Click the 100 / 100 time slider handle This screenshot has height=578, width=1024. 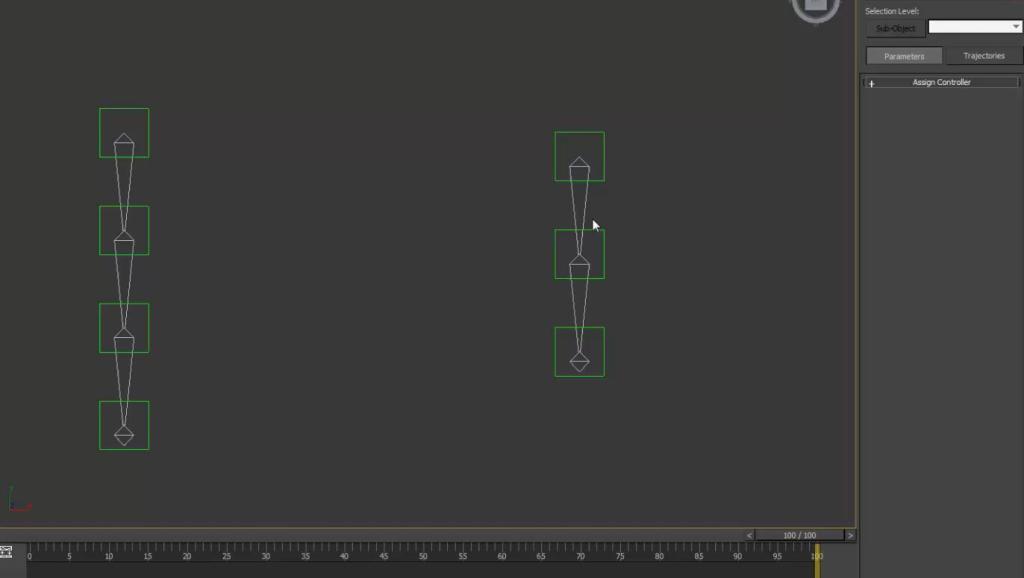[x=799, y=536]
